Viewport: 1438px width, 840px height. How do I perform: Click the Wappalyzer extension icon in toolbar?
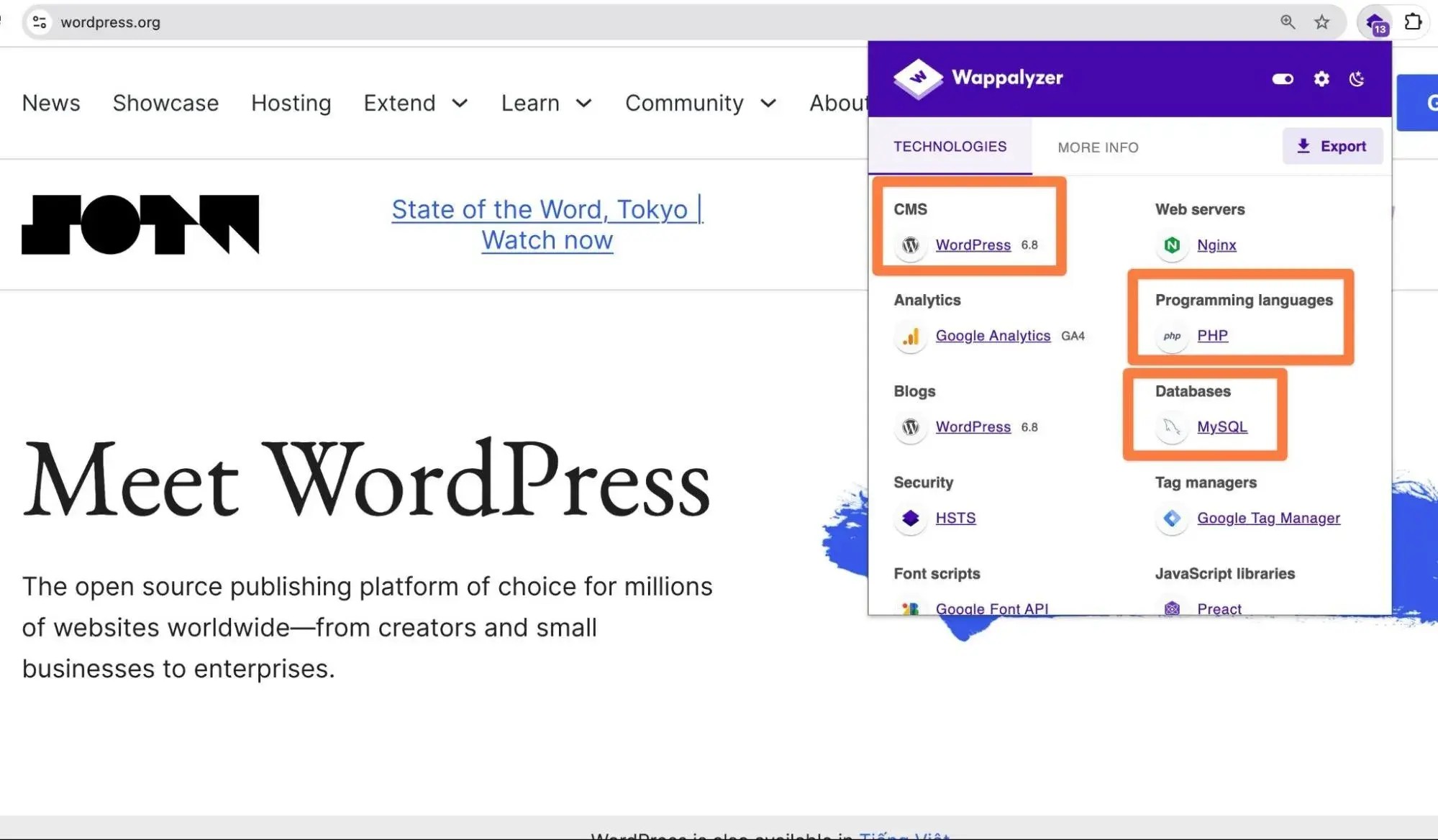pyautogui.click(x=1375, y=23)
